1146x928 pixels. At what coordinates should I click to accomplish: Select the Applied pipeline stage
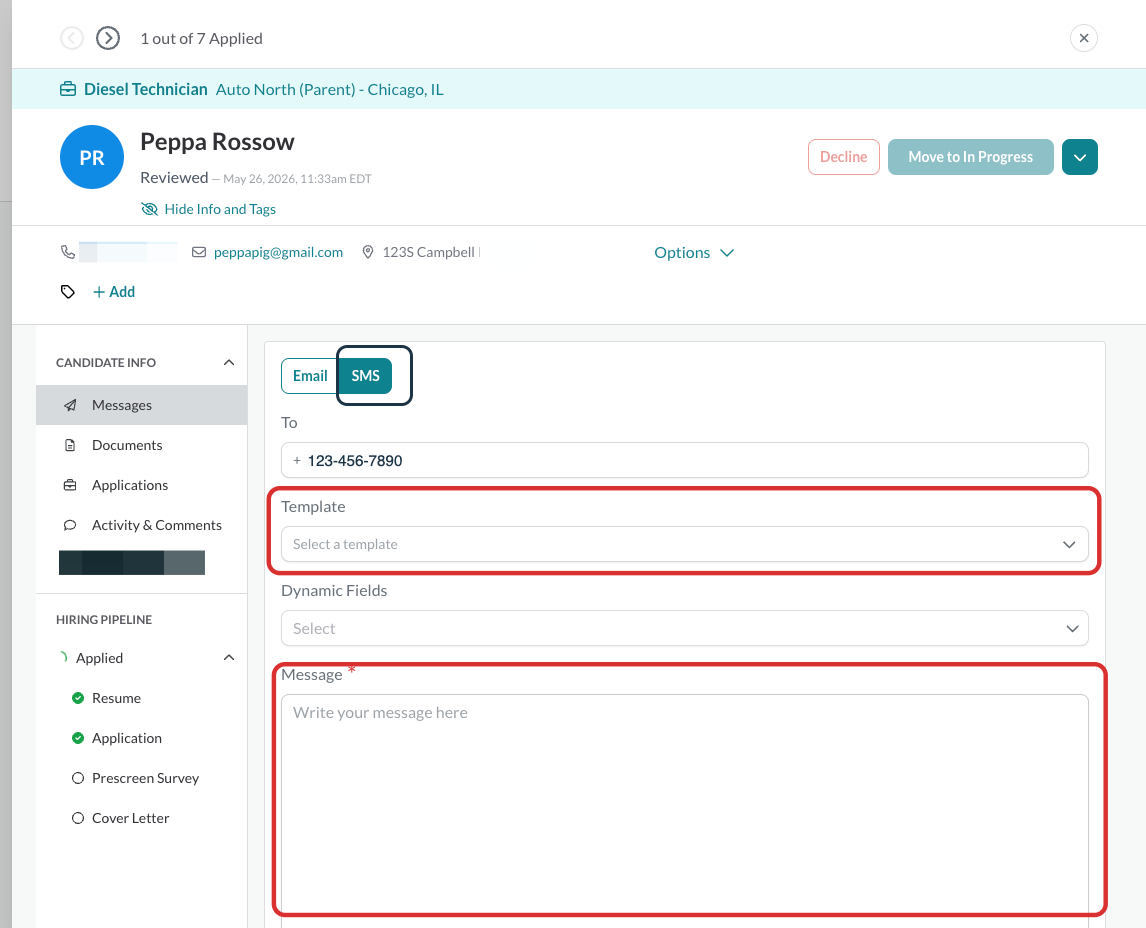(x=99, y=658)
